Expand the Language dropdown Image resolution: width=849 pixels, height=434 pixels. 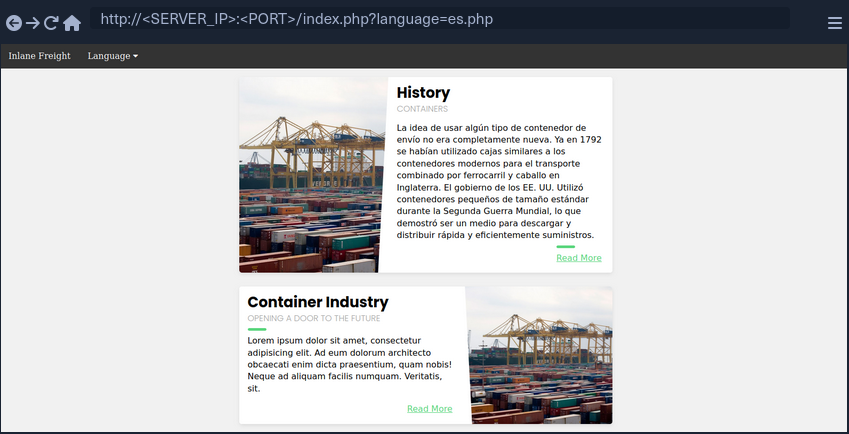(x=112, y=56)
